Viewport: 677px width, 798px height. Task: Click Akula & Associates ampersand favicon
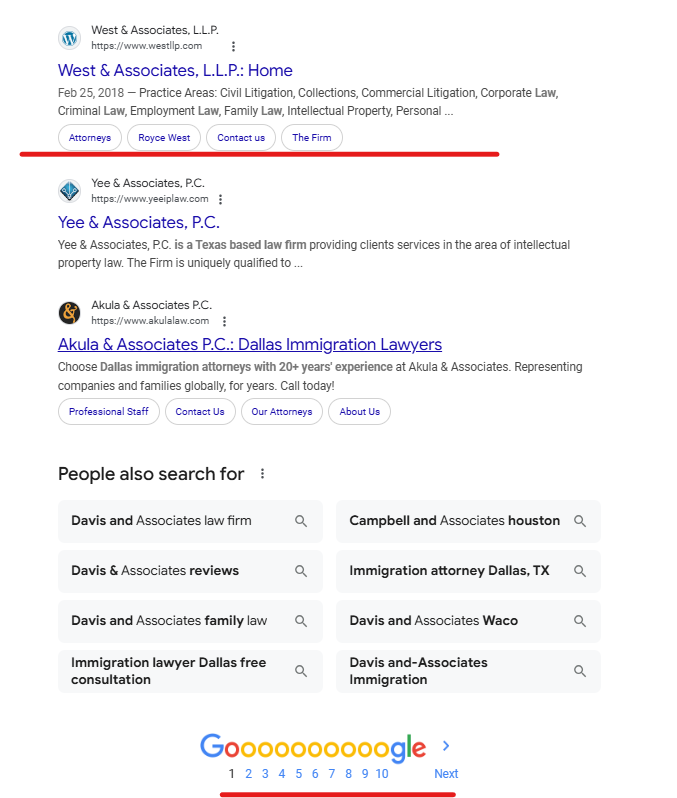click(x=70, y=313)
